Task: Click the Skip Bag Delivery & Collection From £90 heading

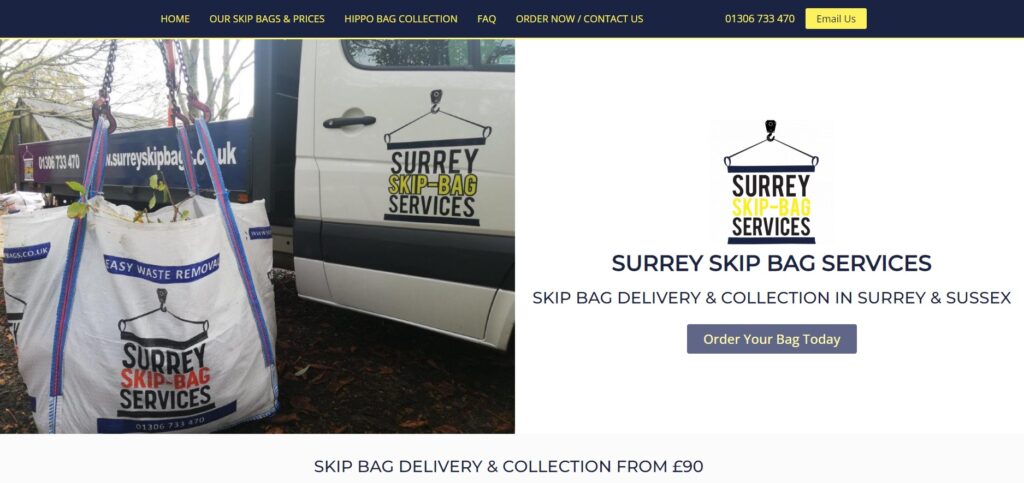Action: pyautogui.click(x=508, y=466)
